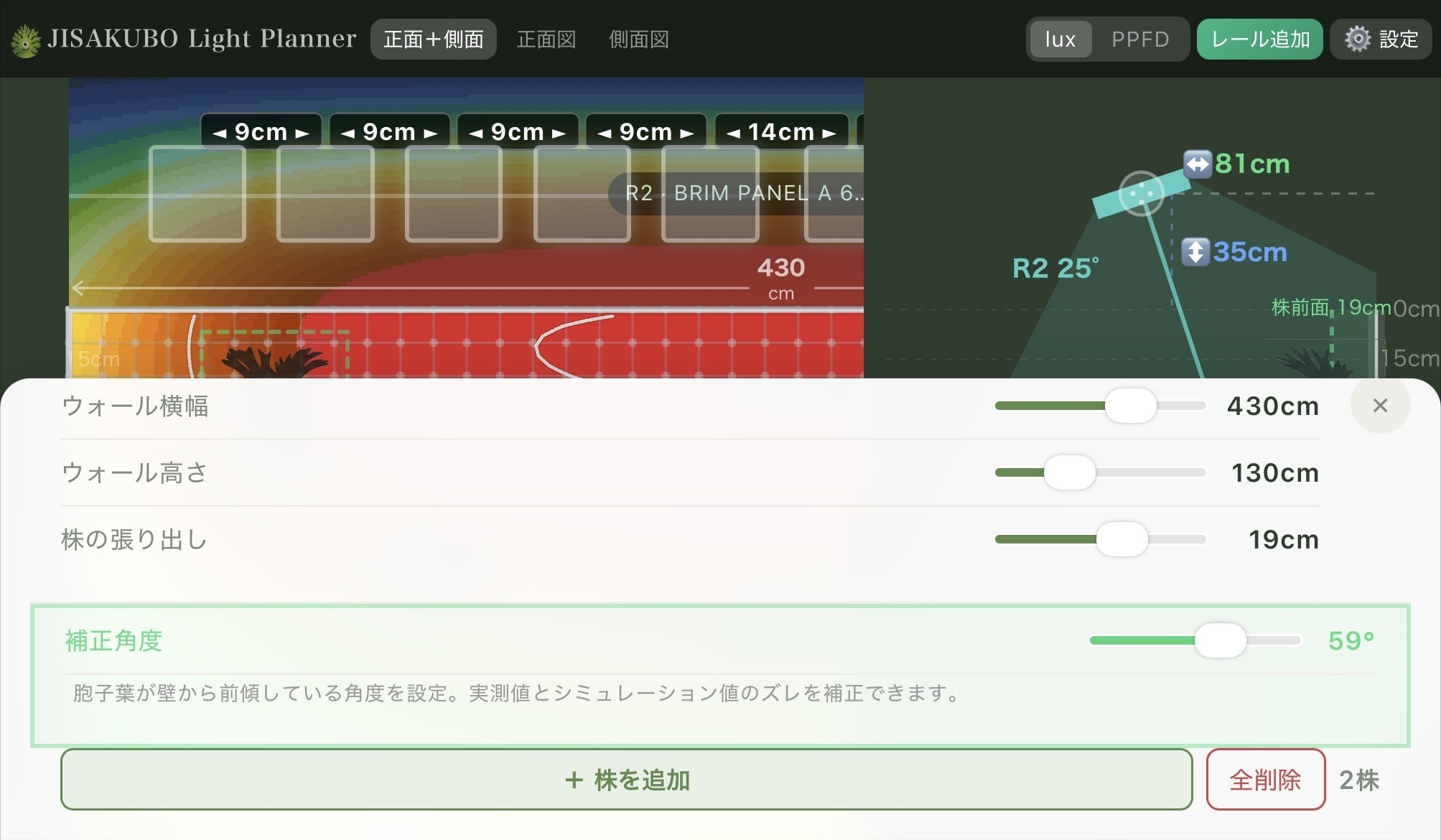This screenshot has height=840, width=1441.
Task: Close the wall settings panel with ×
Action: (1379, 406)
